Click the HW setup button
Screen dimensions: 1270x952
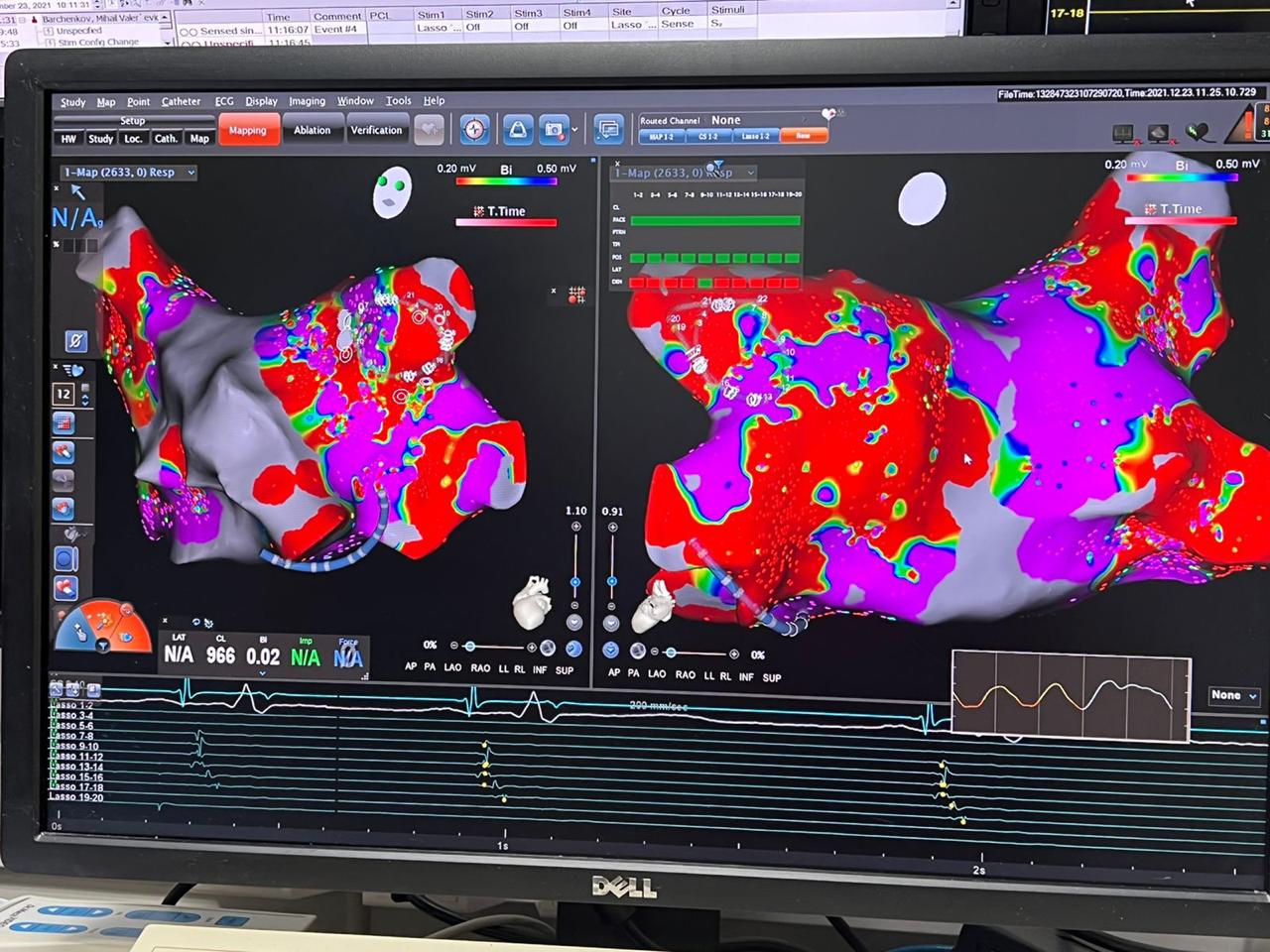click(68, 139)
